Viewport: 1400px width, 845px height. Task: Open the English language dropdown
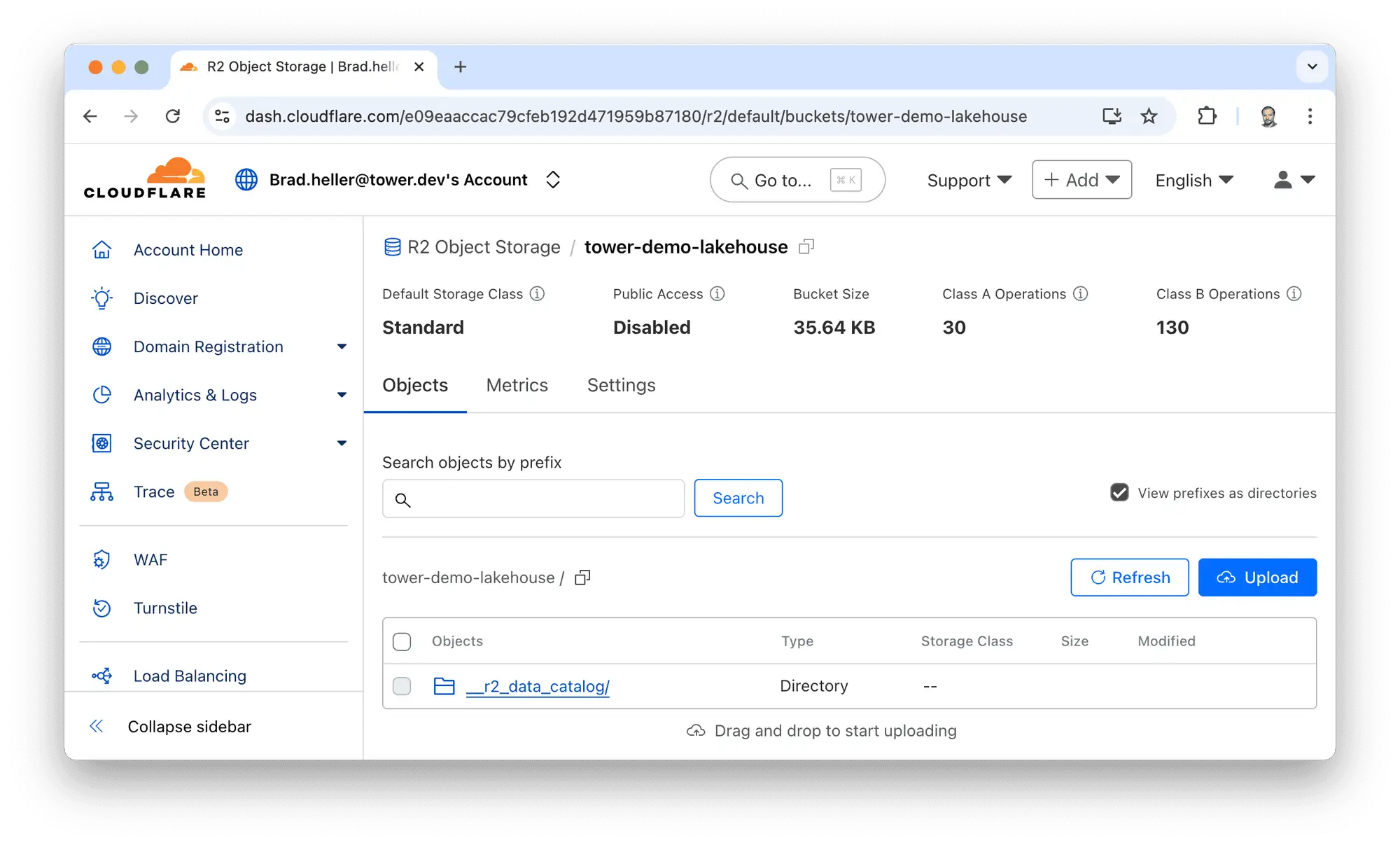pos(1194,180)
